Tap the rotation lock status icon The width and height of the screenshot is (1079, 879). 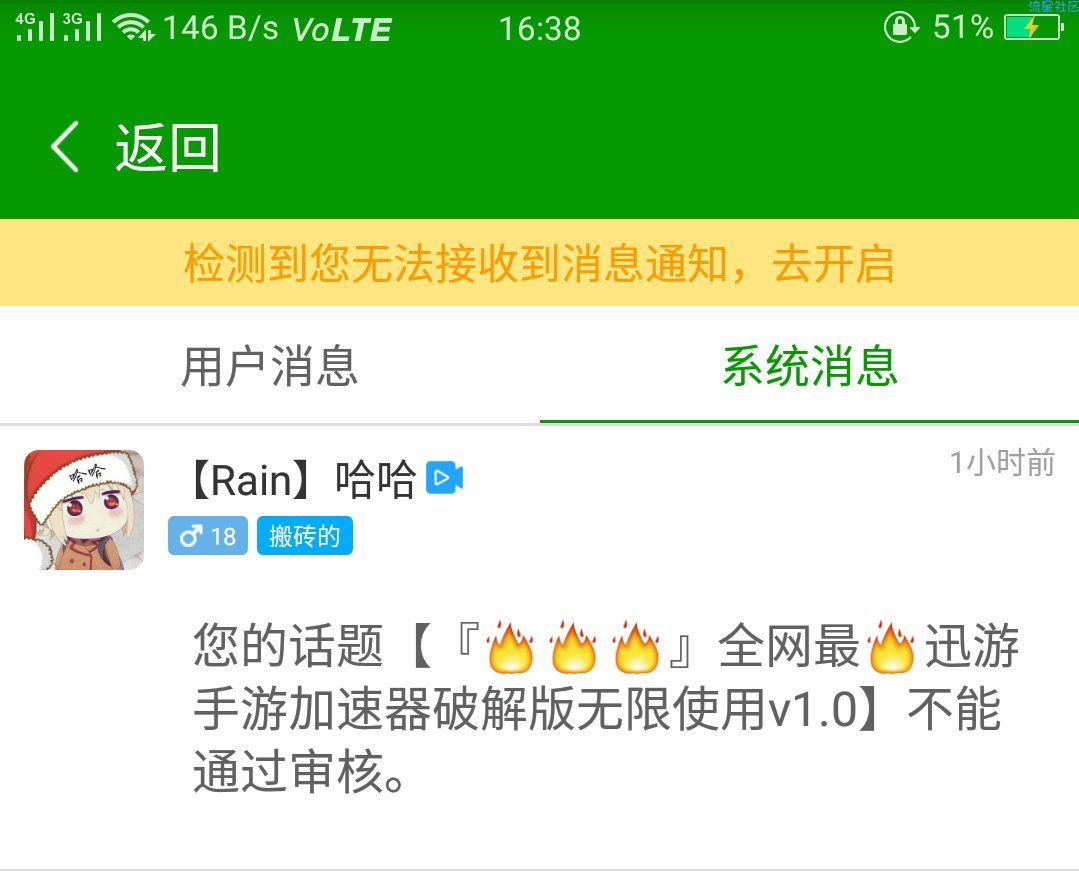click(x=901, y=28)
